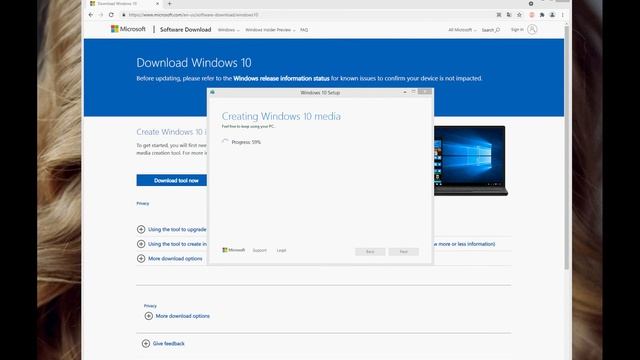The width and height of the screenshot is (640, 360).
Task: Open the site Search
Action: [491, 30]
